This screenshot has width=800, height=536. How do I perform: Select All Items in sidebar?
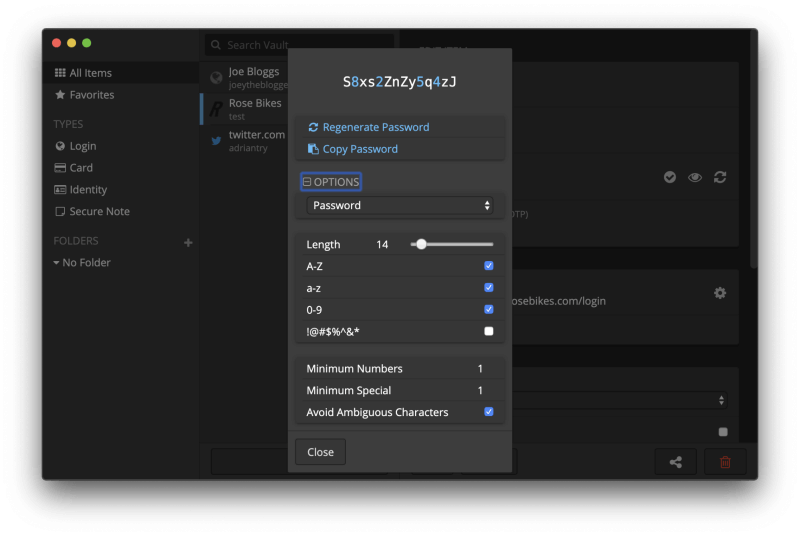[x=120, y=73]
